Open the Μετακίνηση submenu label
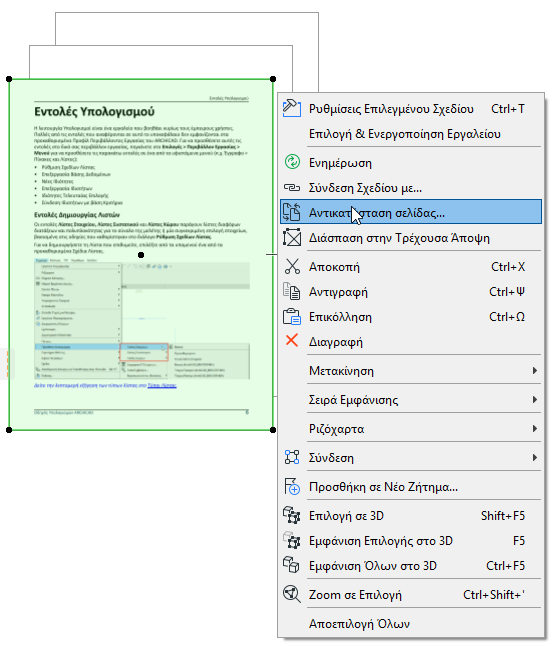Viewport: 557px width, 646px height. pyautogui.click(x=341, y=371)
